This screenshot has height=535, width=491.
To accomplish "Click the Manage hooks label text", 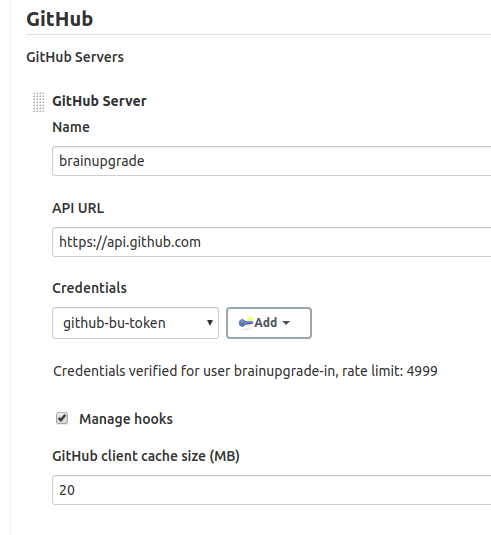I will click(126, 419).
